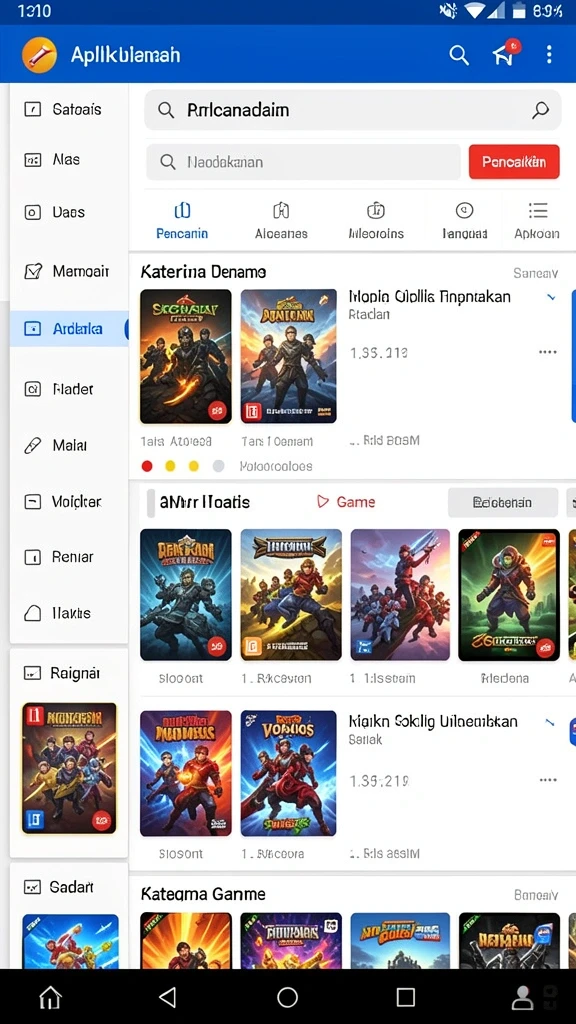Screen dimensions: 576x1024
Task: Open the three-dot overflow menu in header
Action: (x=549, y=54)
